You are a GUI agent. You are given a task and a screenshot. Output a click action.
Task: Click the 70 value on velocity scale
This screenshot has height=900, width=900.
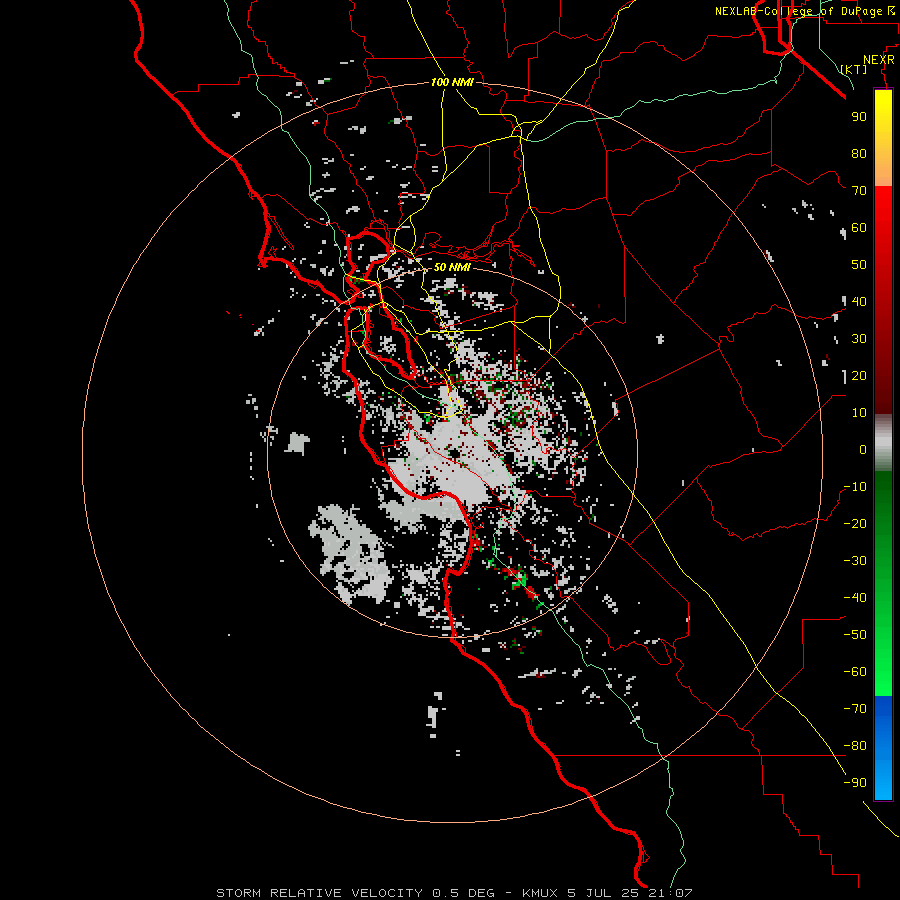pyautogui.click(x=859, y=191)
